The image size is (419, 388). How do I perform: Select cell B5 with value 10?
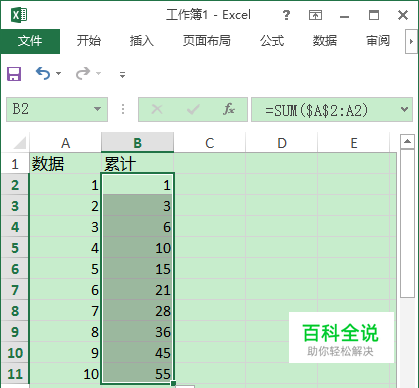click(x=137, y=248)
